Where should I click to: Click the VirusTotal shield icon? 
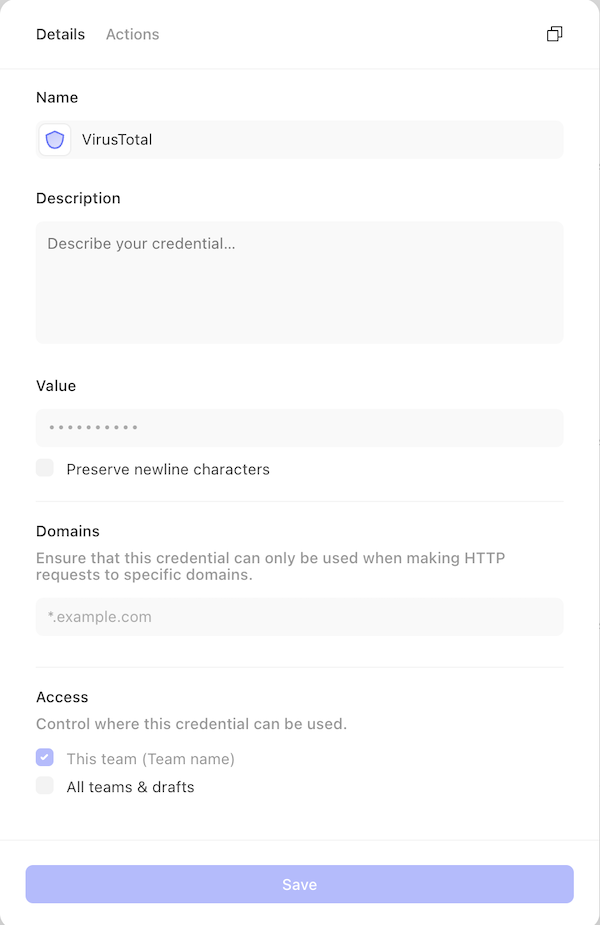[x=55, y=140]
